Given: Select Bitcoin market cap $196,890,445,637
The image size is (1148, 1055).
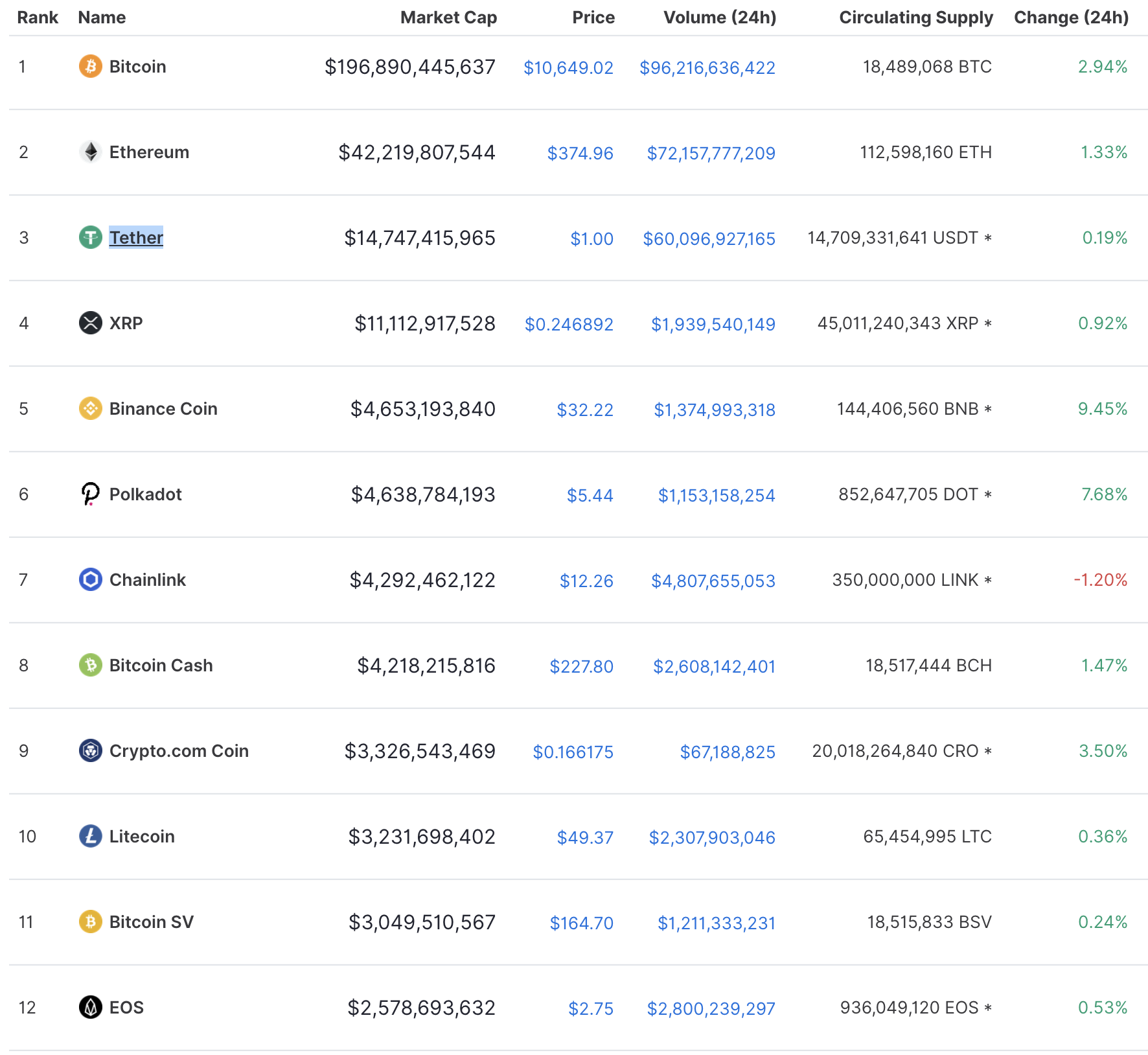Looking at the screenshot, I should click(x=410, y=67).
